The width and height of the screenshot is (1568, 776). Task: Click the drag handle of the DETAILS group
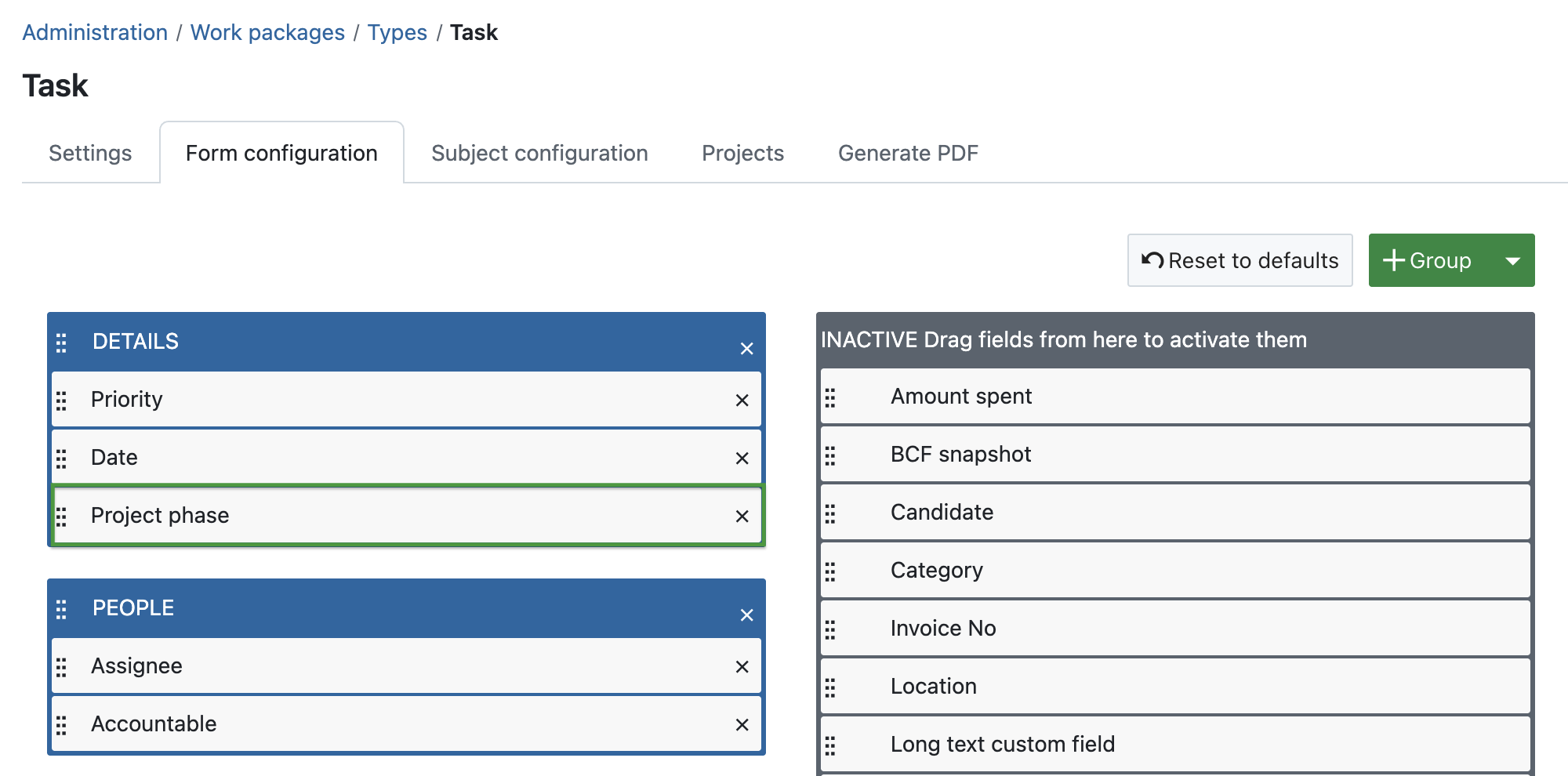point(63,343)
